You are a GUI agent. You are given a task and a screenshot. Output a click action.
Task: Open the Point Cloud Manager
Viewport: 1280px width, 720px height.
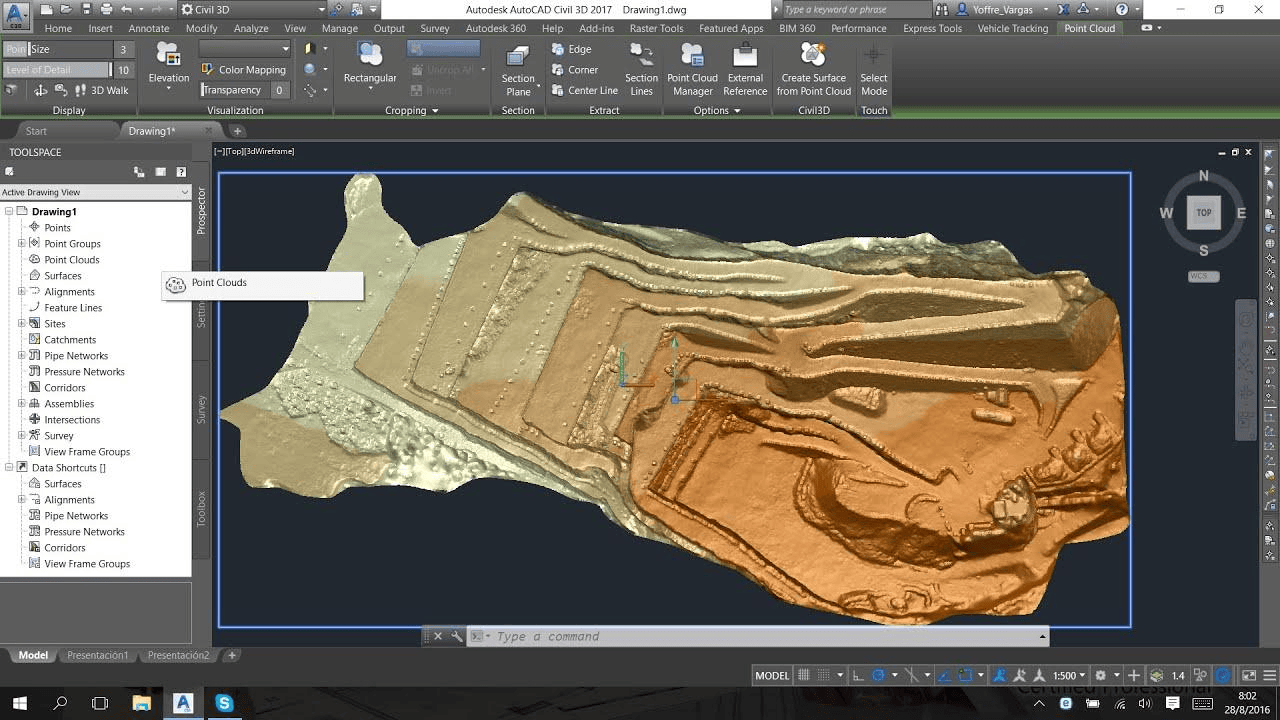click(692, 70)
